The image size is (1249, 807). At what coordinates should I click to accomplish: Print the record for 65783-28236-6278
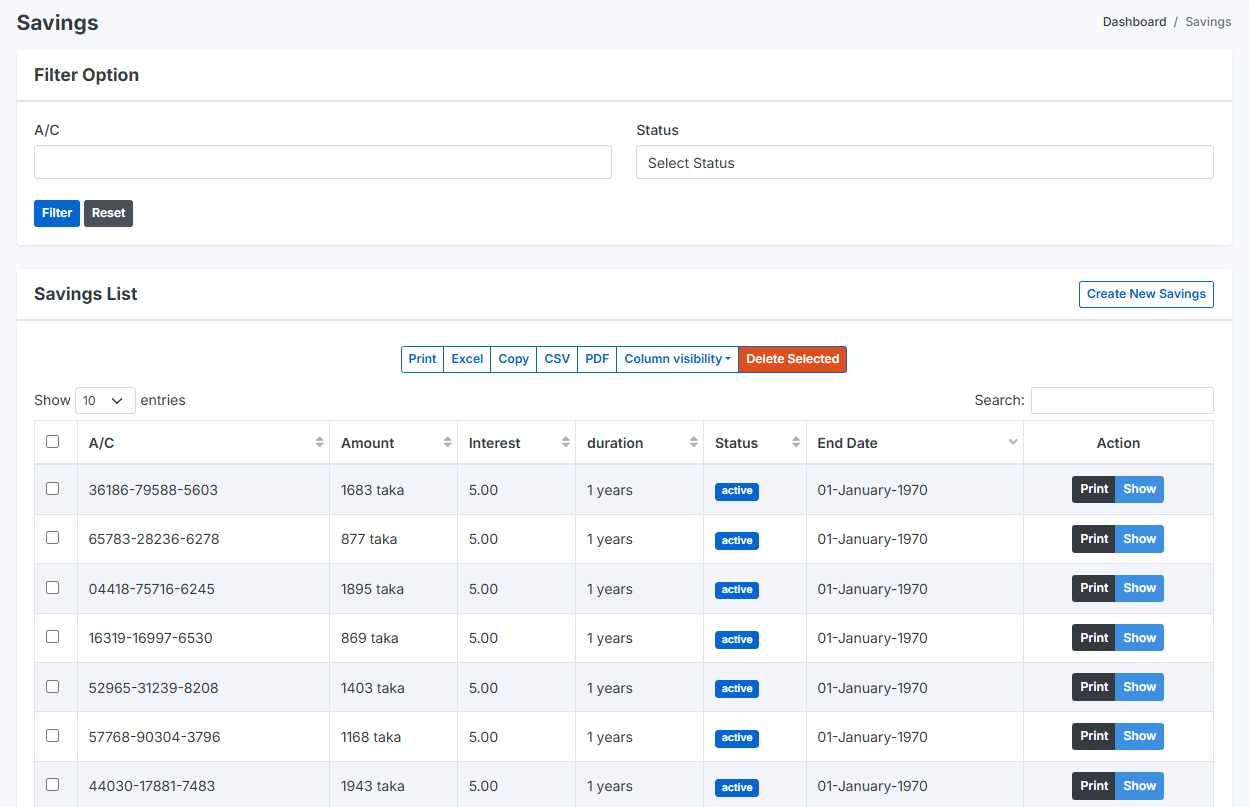(x=1094, y=538)
